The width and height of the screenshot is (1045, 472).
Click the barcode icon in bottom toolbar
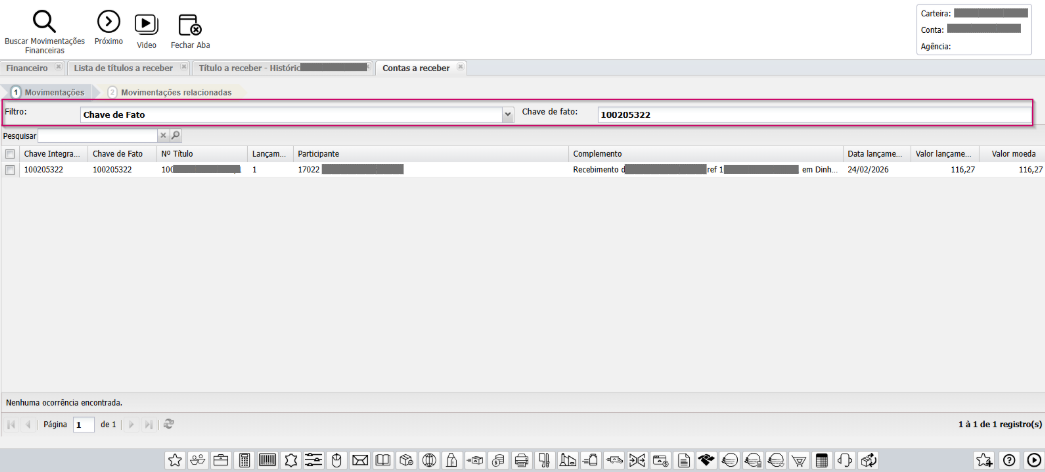point(268,460)
